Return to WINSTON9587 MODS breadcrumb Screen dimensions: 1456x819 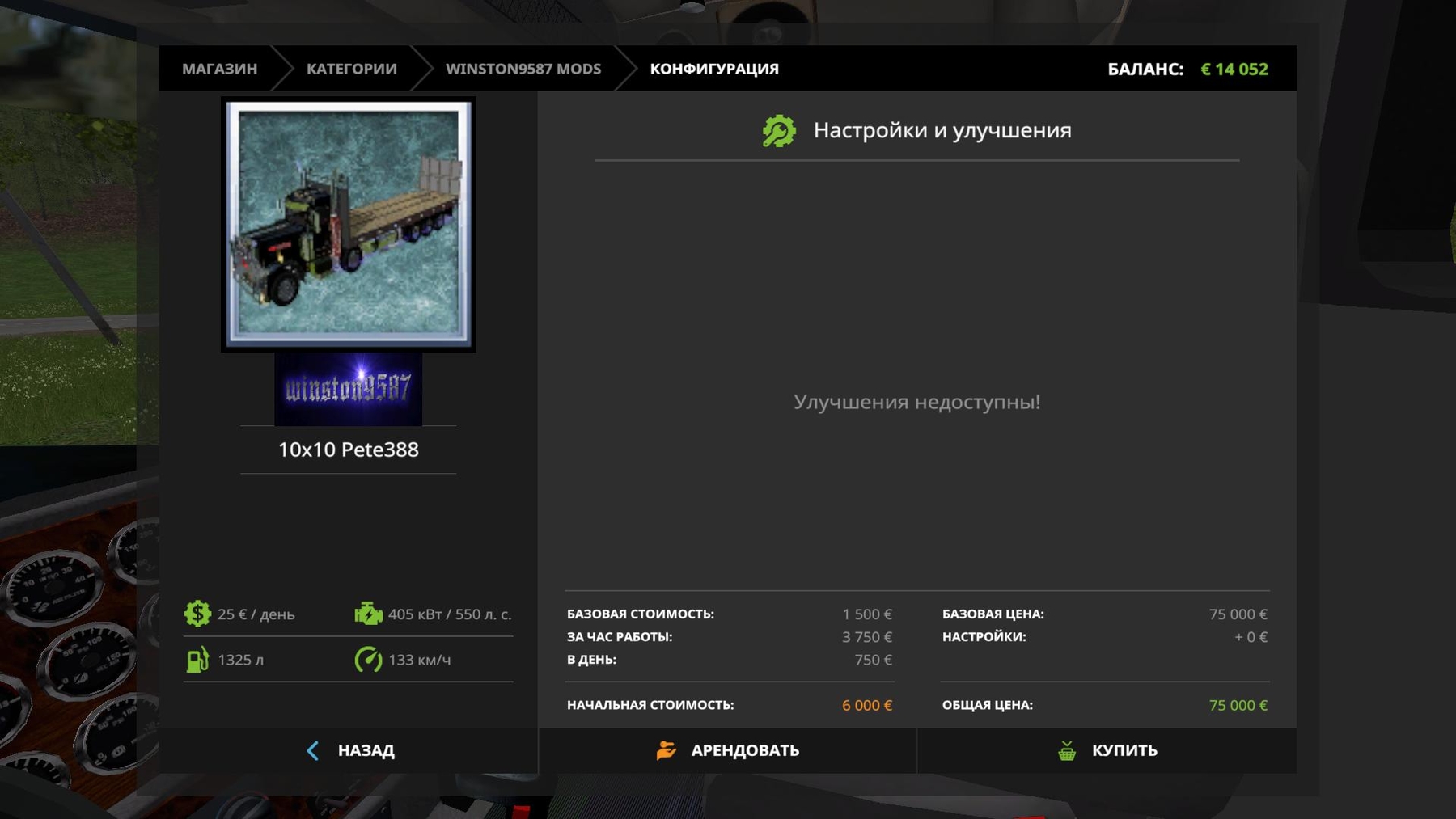[x=523, y=69]
